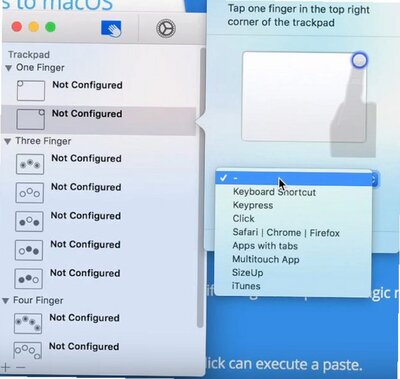Pick the three finger gesture with hollow right dot
The height and width of the screenshot is (379, 400).
28,279
